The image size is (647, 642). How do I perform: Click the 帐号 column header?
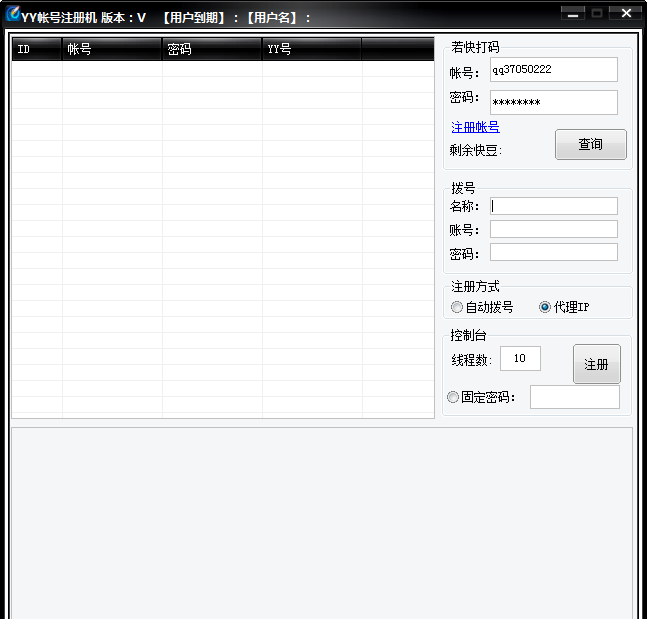pyautogui.click(x=112, y=49)
